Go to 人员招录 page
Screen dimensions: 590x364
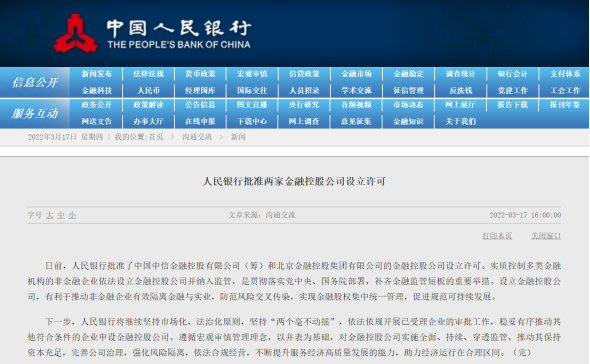[x=304, y=90]
